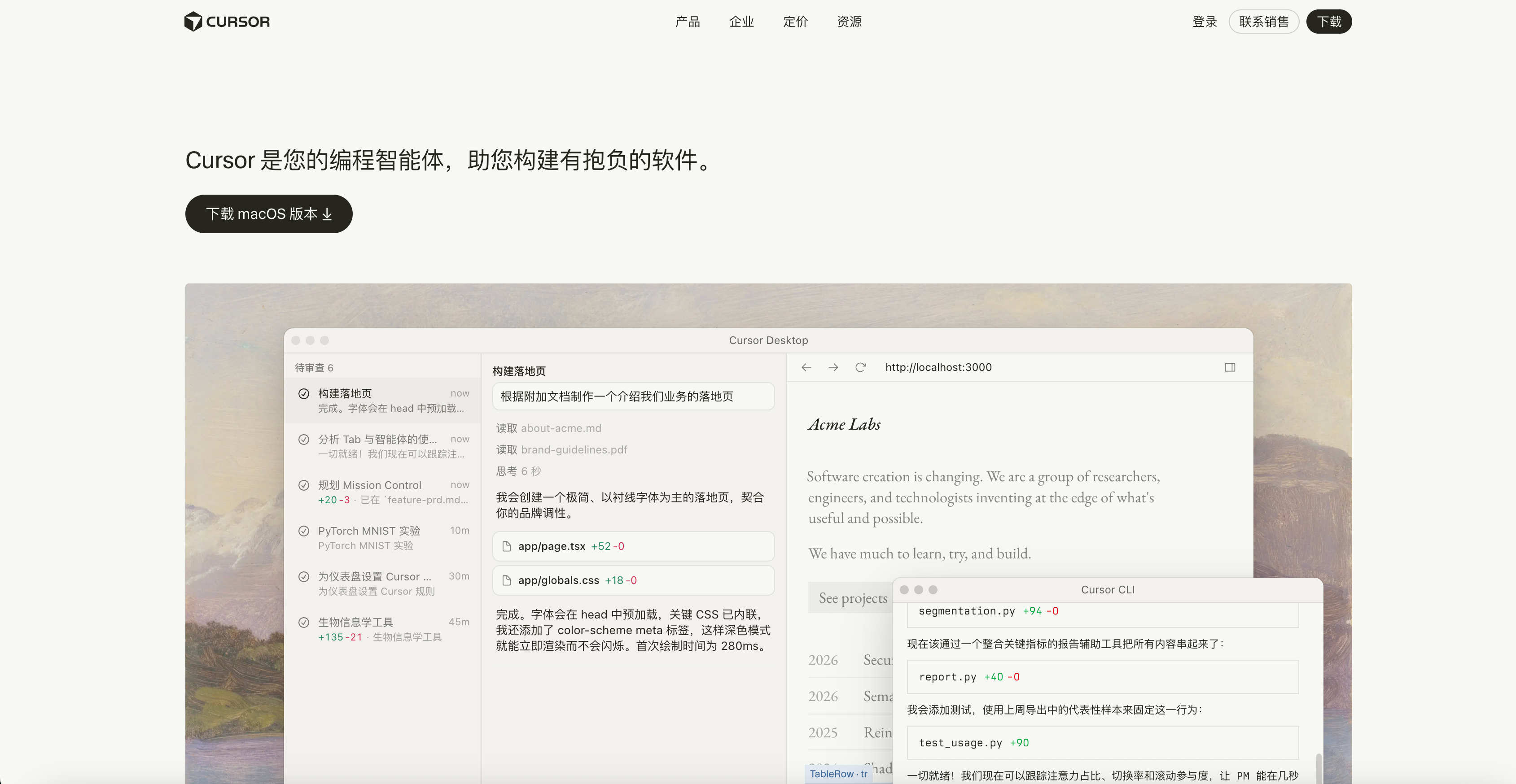Open the app/page.tsx file change card
1516x784 pixels.
click(633, 546)
